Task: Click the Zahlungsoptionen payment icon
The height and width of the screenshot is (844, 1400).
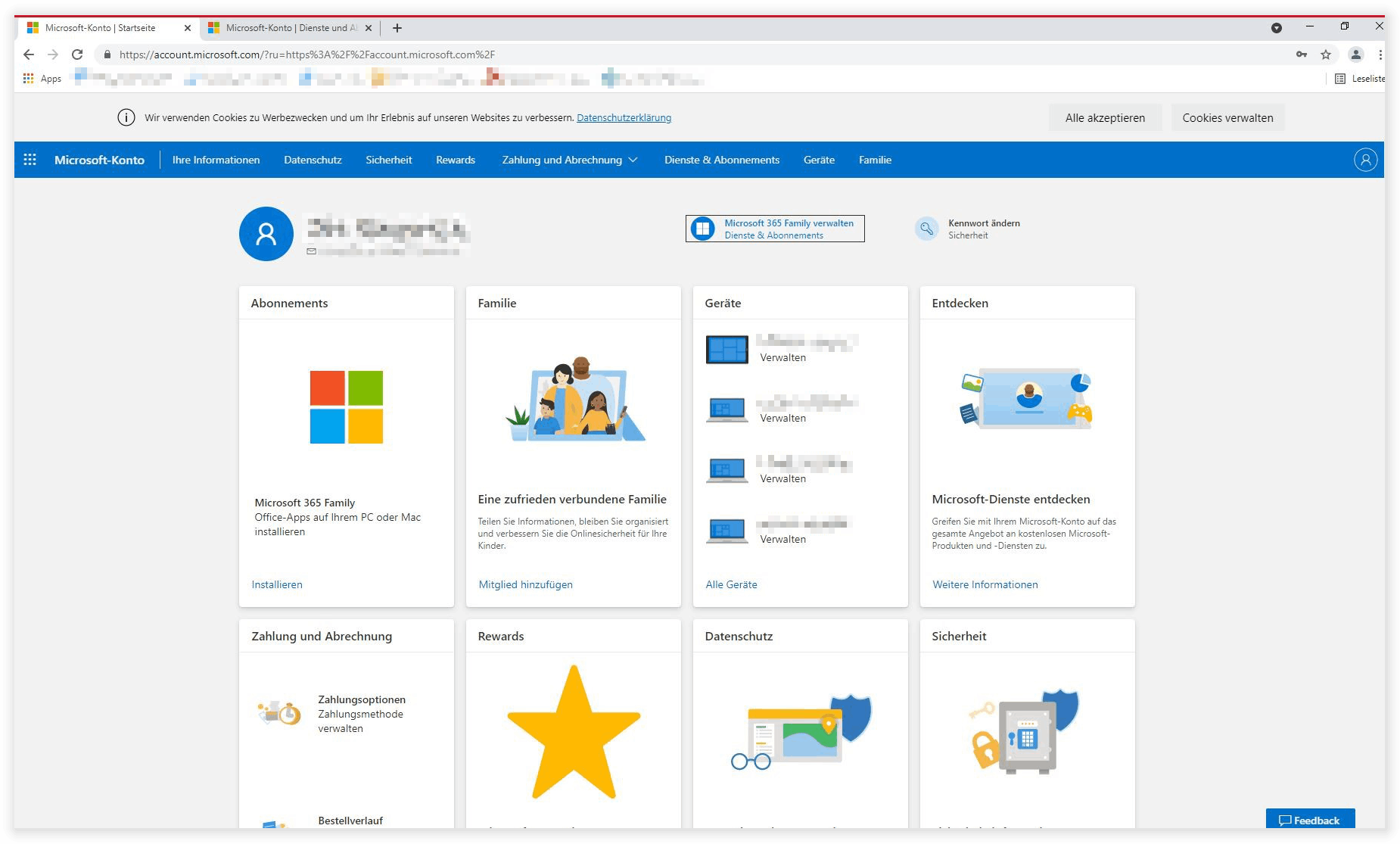Action: coord(279,712)
